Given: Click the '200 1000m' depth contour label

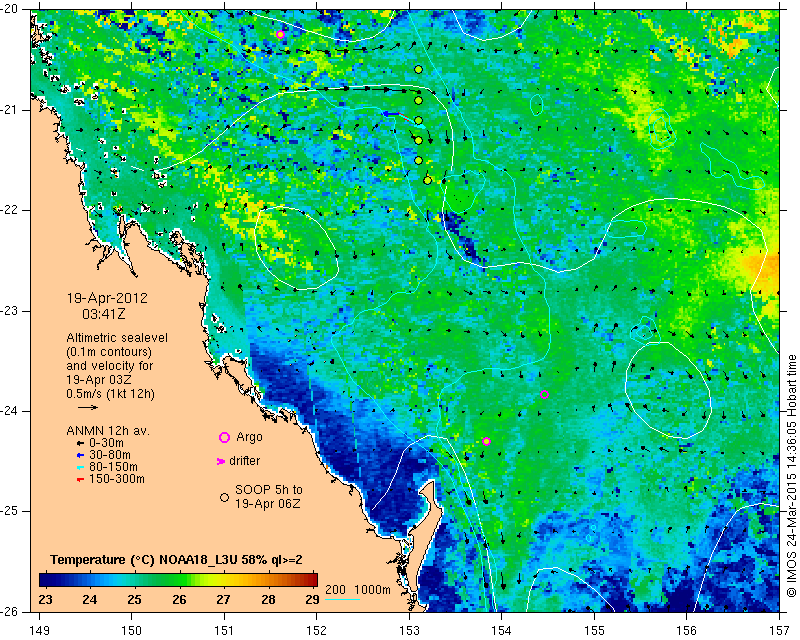Looking at the screenshot, I should [x=358, y=590].
